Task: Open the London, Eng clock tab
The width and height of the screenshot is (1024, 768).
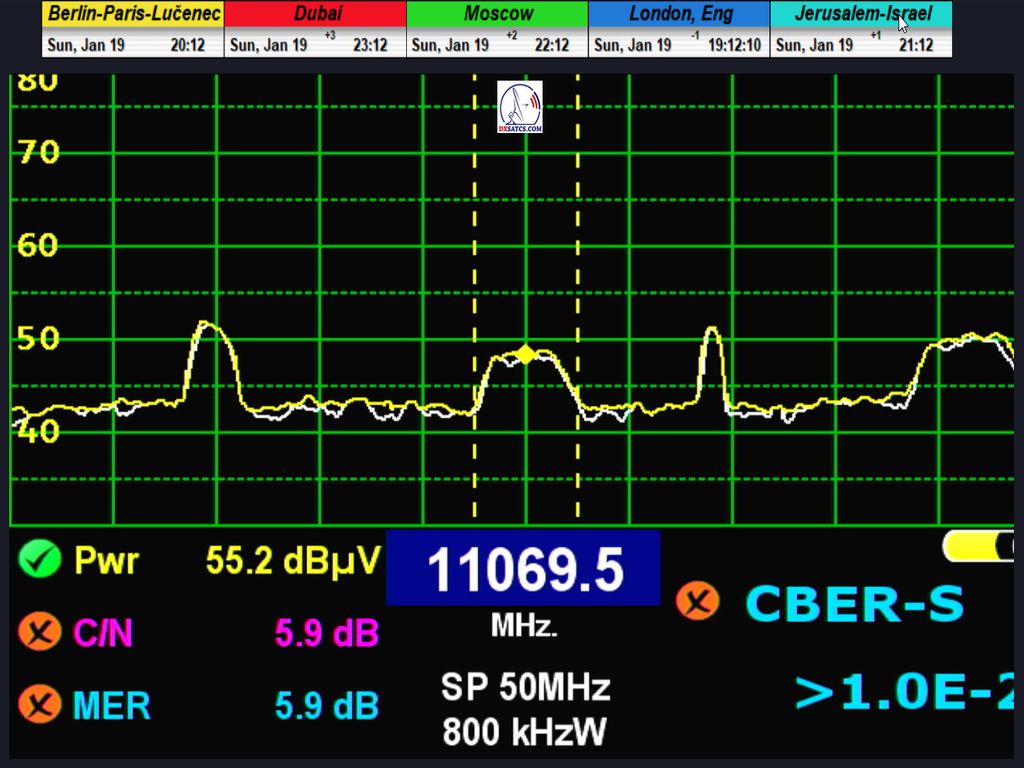Action: click(680, 15)
